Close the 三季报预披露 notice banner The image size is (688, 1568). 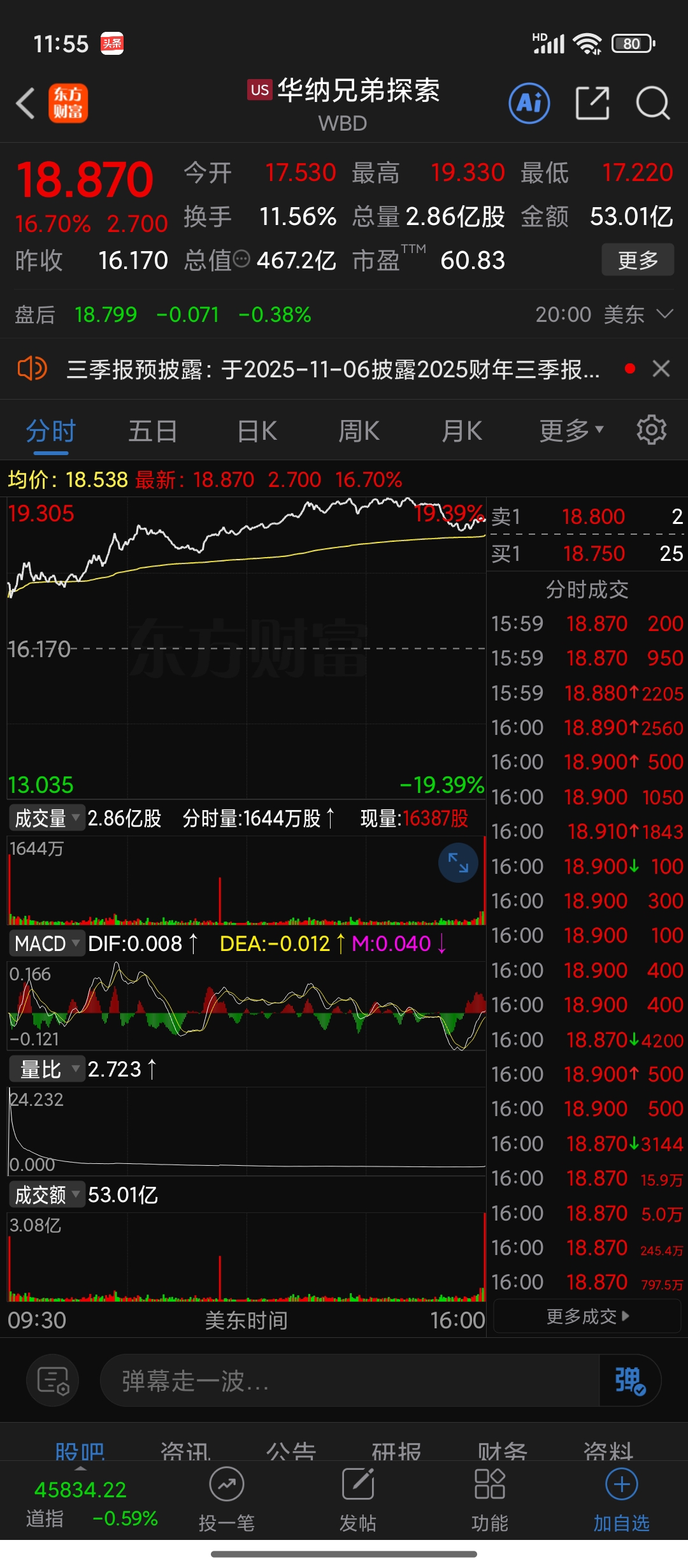point(661,368)
